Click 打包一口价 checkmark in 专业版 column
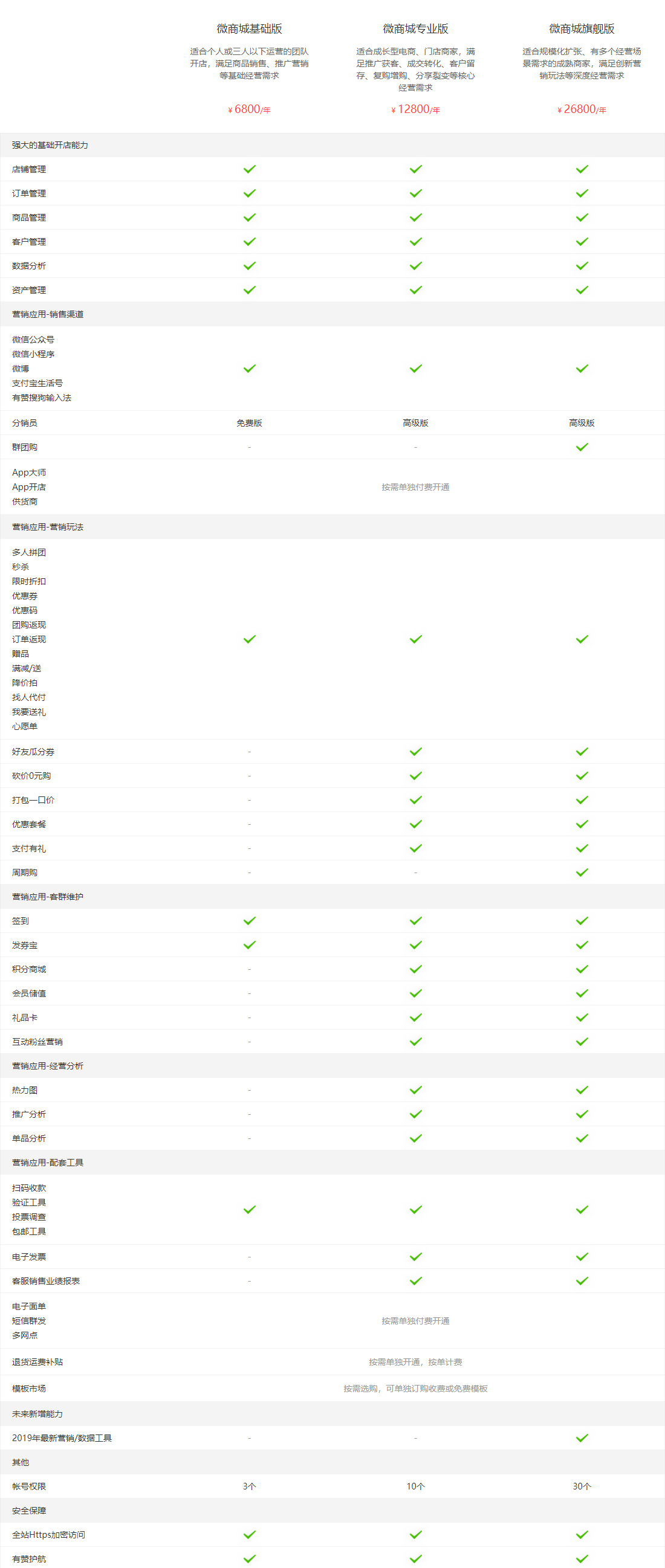Image resolution: width=665 pixels, height=1568 pixels. (x=416, y=800)
